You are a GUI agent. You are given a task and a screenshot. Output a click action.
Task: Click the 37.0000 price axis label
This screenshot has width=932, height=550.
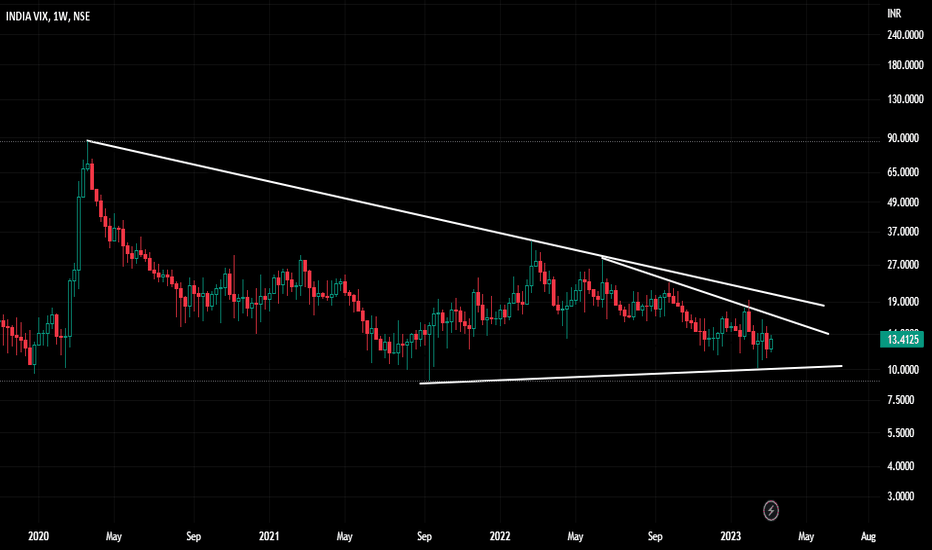[x=903, y=231]
